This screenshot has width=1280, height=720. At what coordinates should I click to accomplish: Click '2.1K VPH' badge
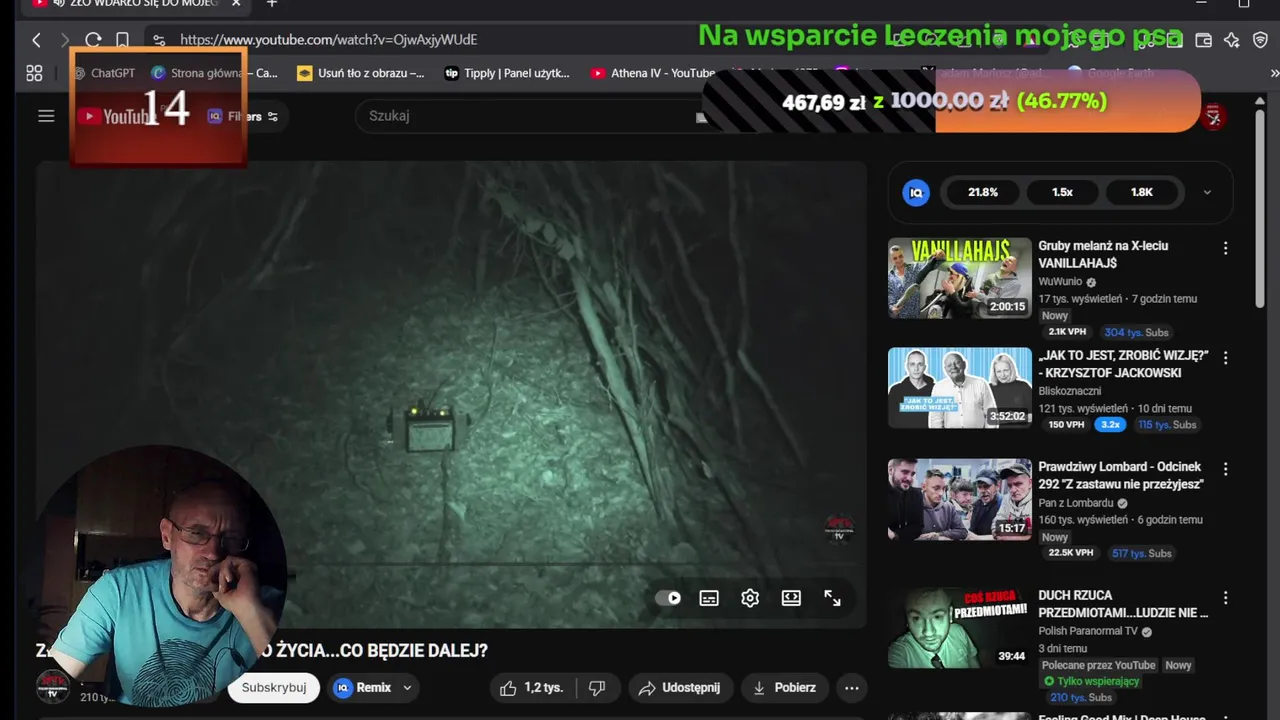click(x=1067, y=332)
